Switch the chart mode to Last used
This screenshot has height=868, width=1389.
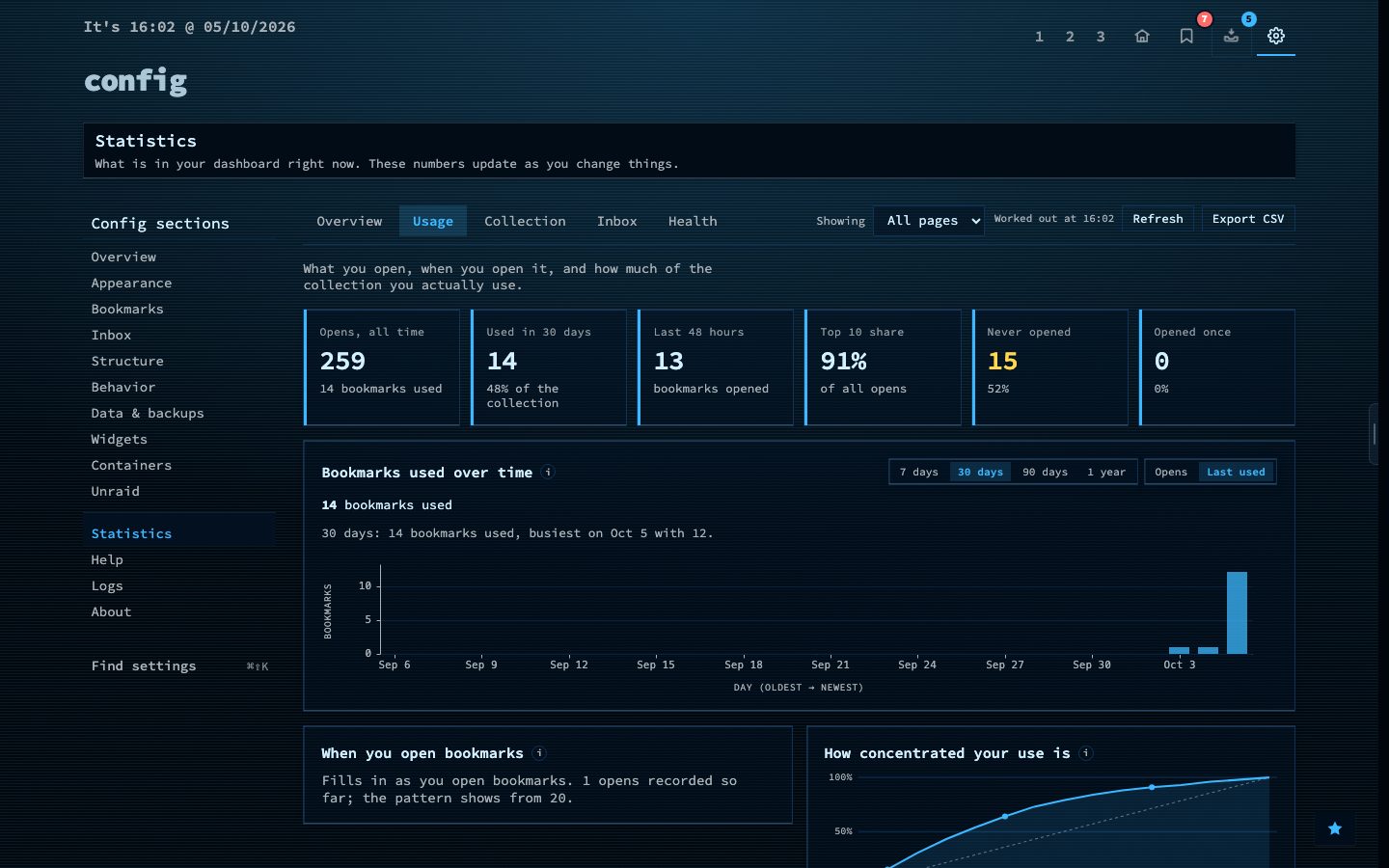[1236, 472]
